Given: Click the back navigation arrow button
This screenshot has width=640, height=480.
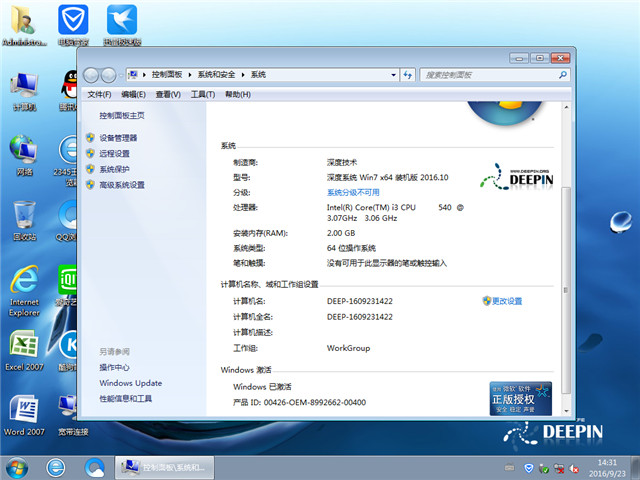Looking at the screenshot, I should click(x=91, y=75).
